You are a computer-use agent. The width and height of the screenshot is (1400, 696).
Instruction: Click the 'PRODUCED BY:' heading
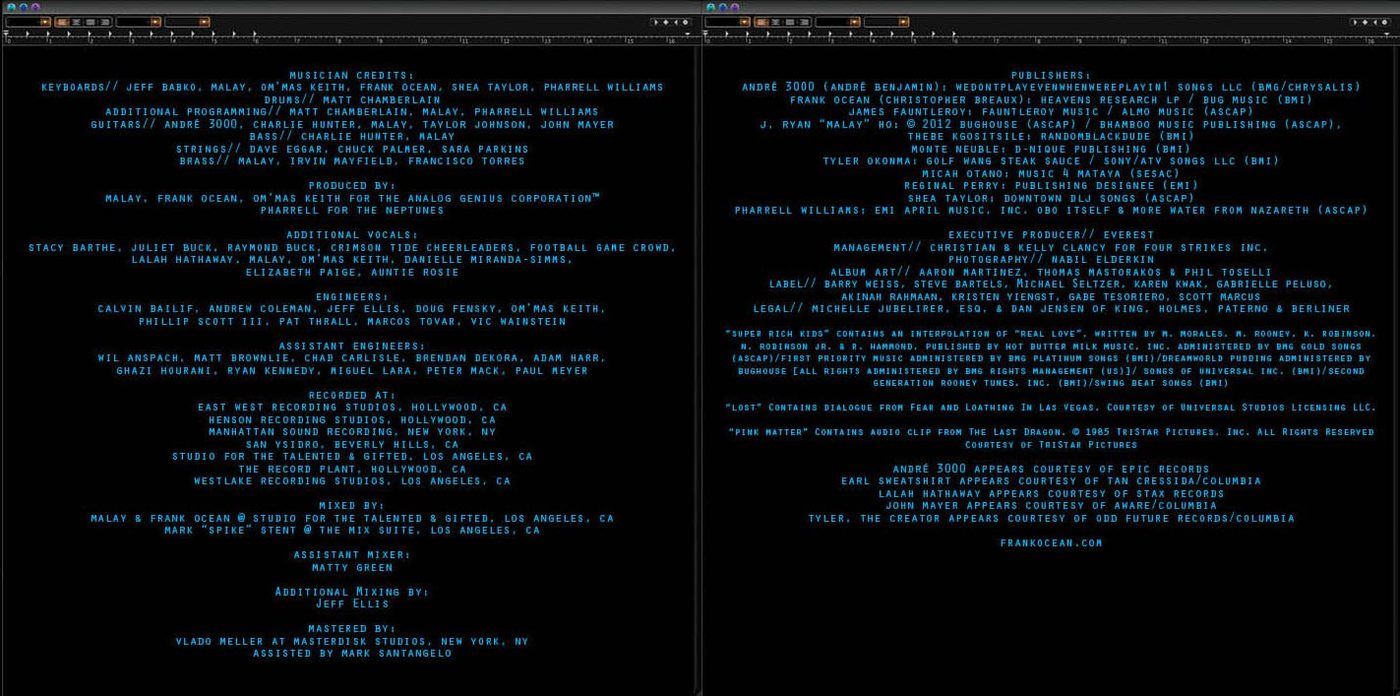[x=351, y=186]
